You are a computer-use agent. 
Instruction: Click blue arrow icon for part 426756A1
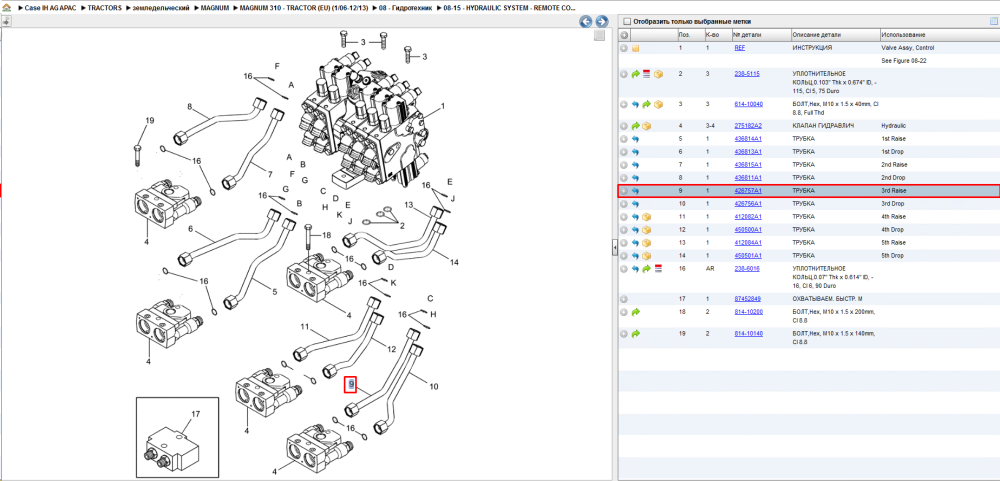pos(635,204)
